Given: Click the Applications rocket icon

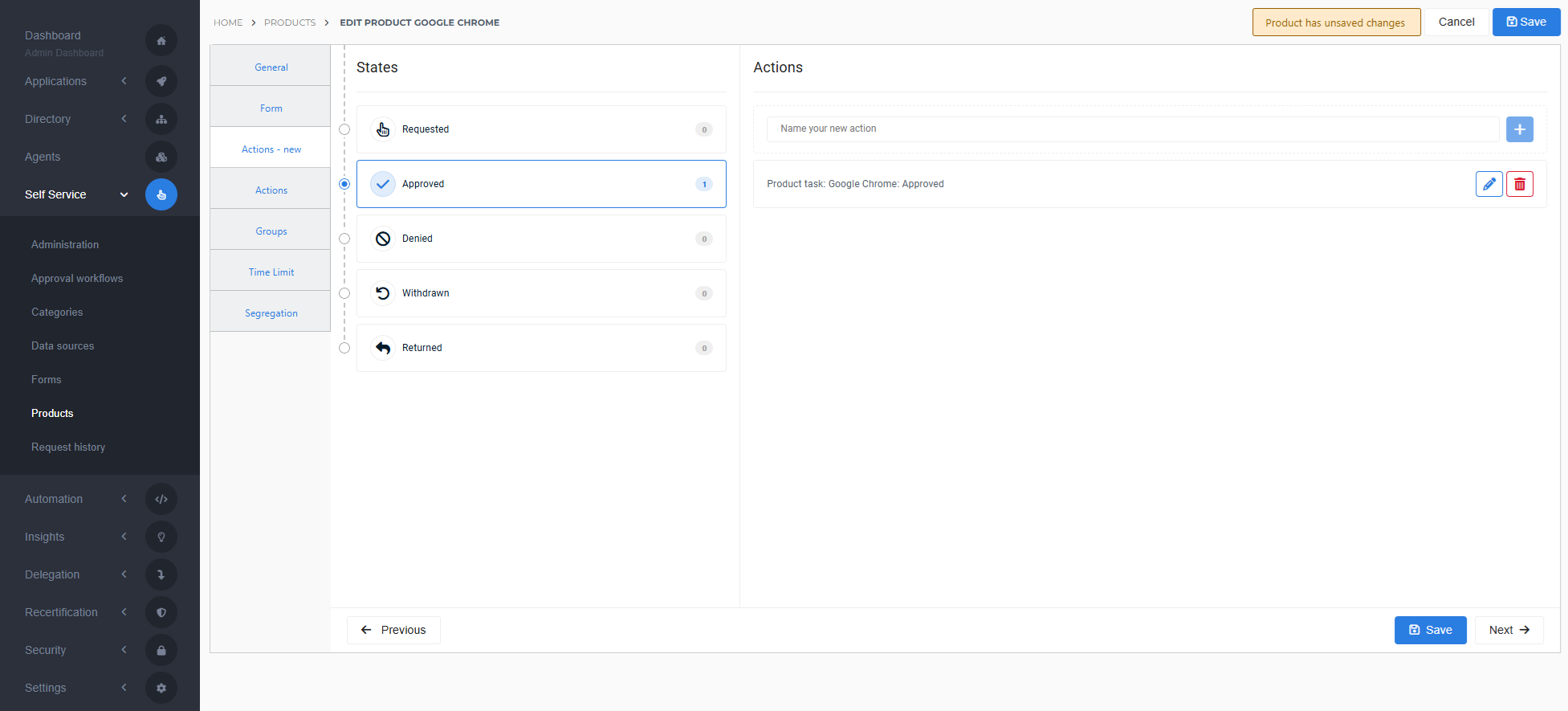Looking at the screenshot, I should [x=161, y=81].
